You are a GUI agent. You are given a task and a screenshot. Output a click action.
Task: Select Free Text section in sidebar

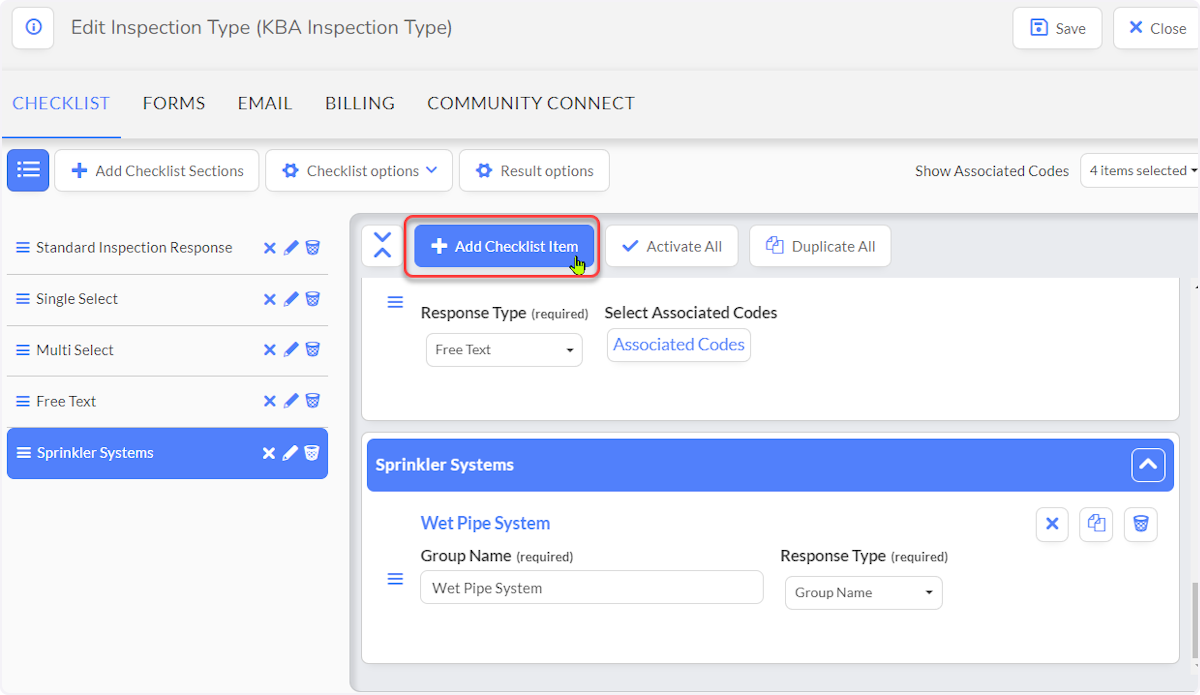click(x=66, y=401)
